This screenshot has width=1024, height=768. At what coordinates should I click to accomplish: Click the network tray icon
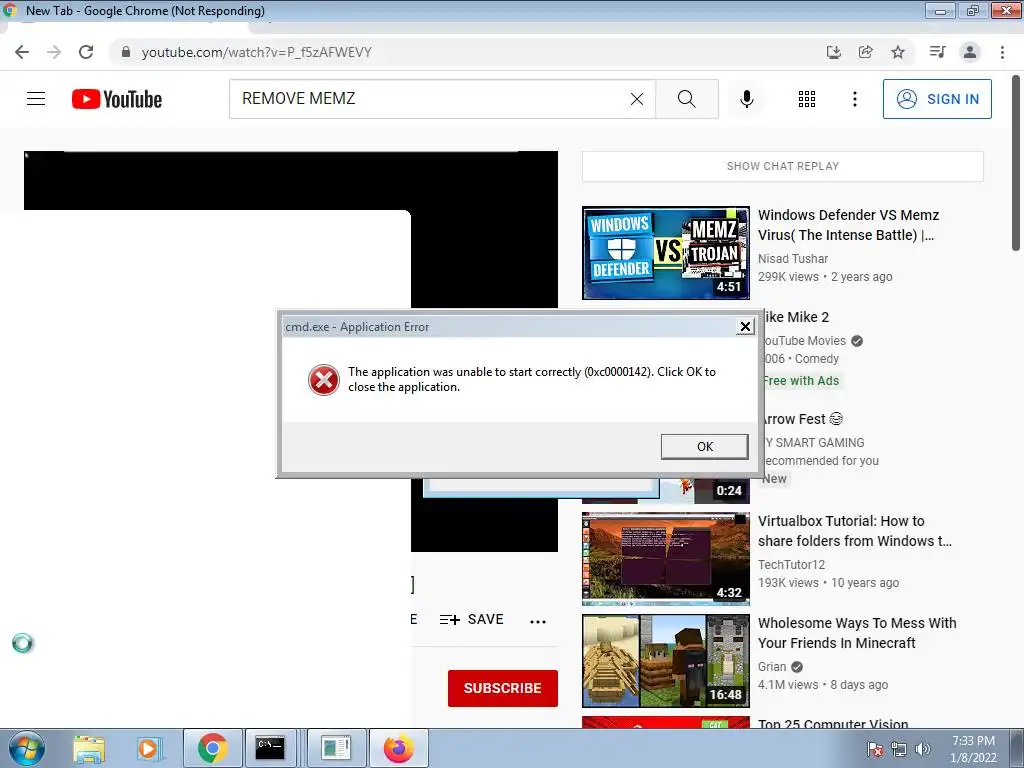[899, 749]
